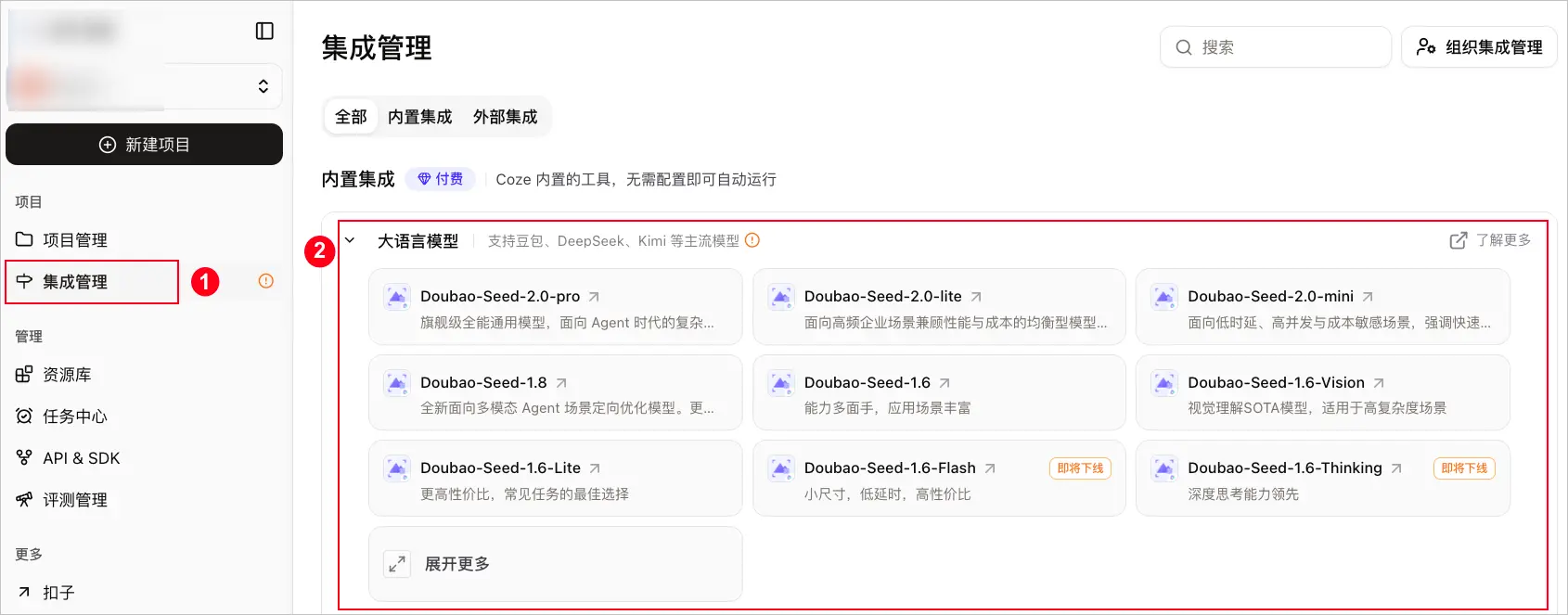Click the expand arrows icon in 展开更多
The image size is (1568, 615).
pos(397,564)
